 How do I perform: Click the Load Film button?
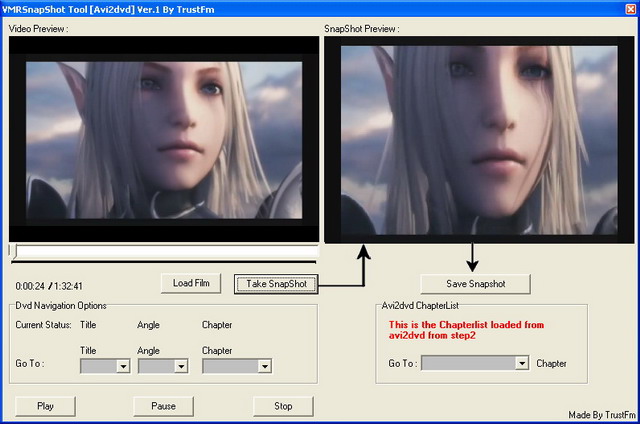tap(191, 283)
